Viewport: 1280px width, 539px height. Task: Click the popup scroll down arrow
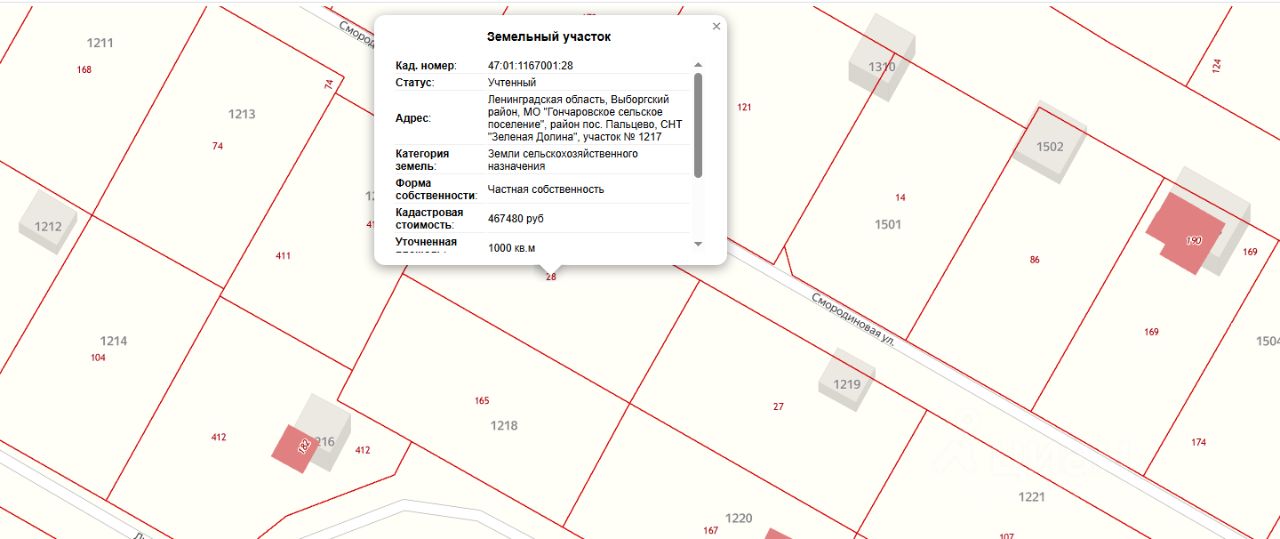click(697, 244)
